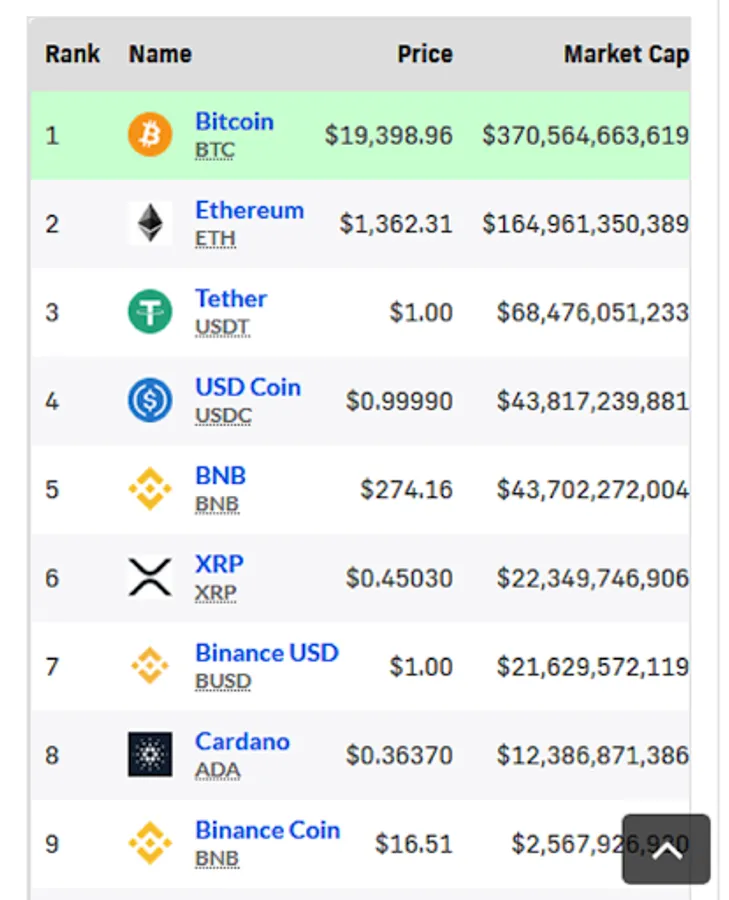Viewport: 729px width, 900px height.
Task: Click the Binance Coin logo in row 9
Action: [150, 843]
